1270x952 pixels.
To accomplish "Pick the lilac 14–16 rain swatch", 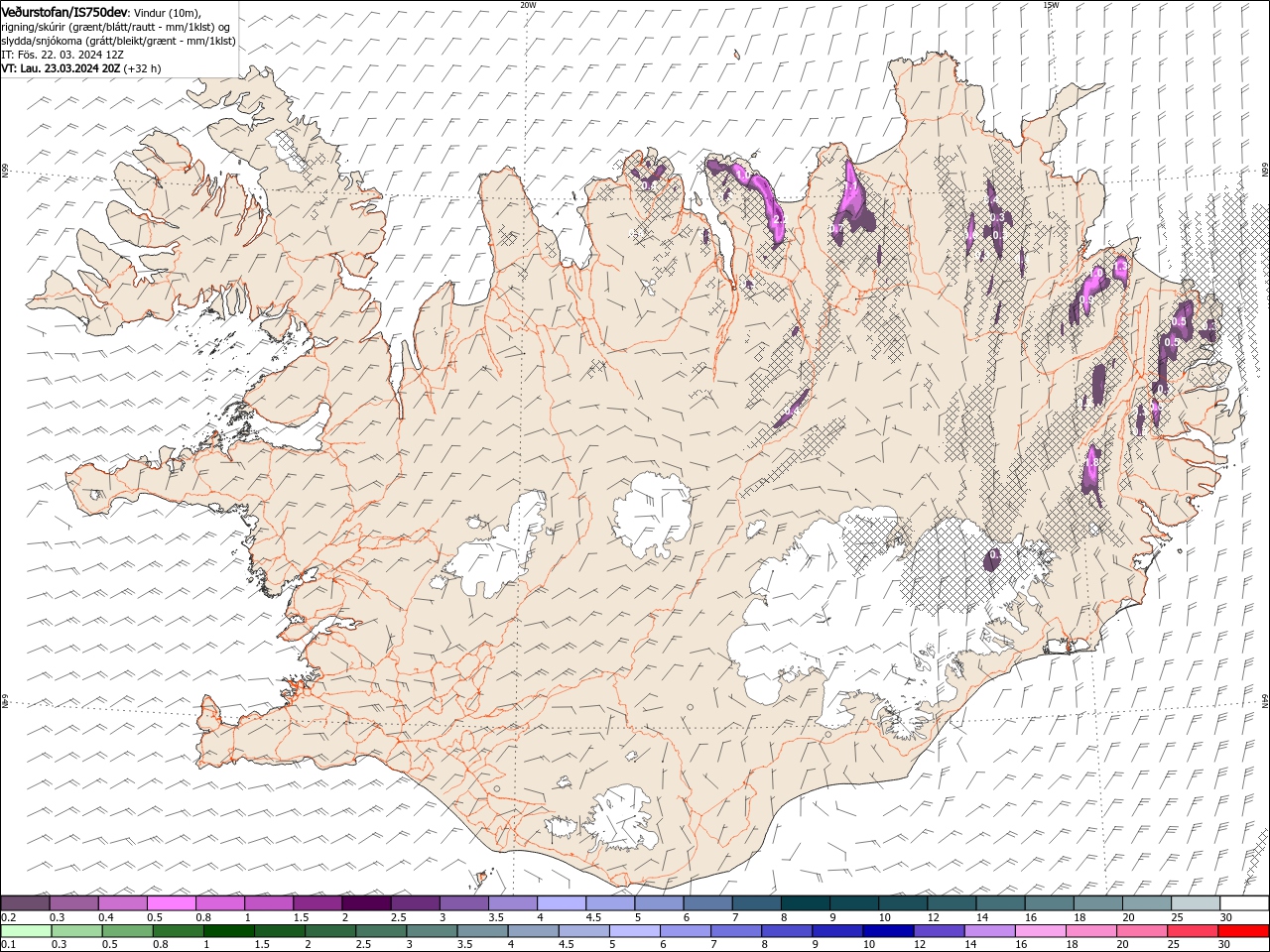I will pyautogui.click(x=989, y=931).
